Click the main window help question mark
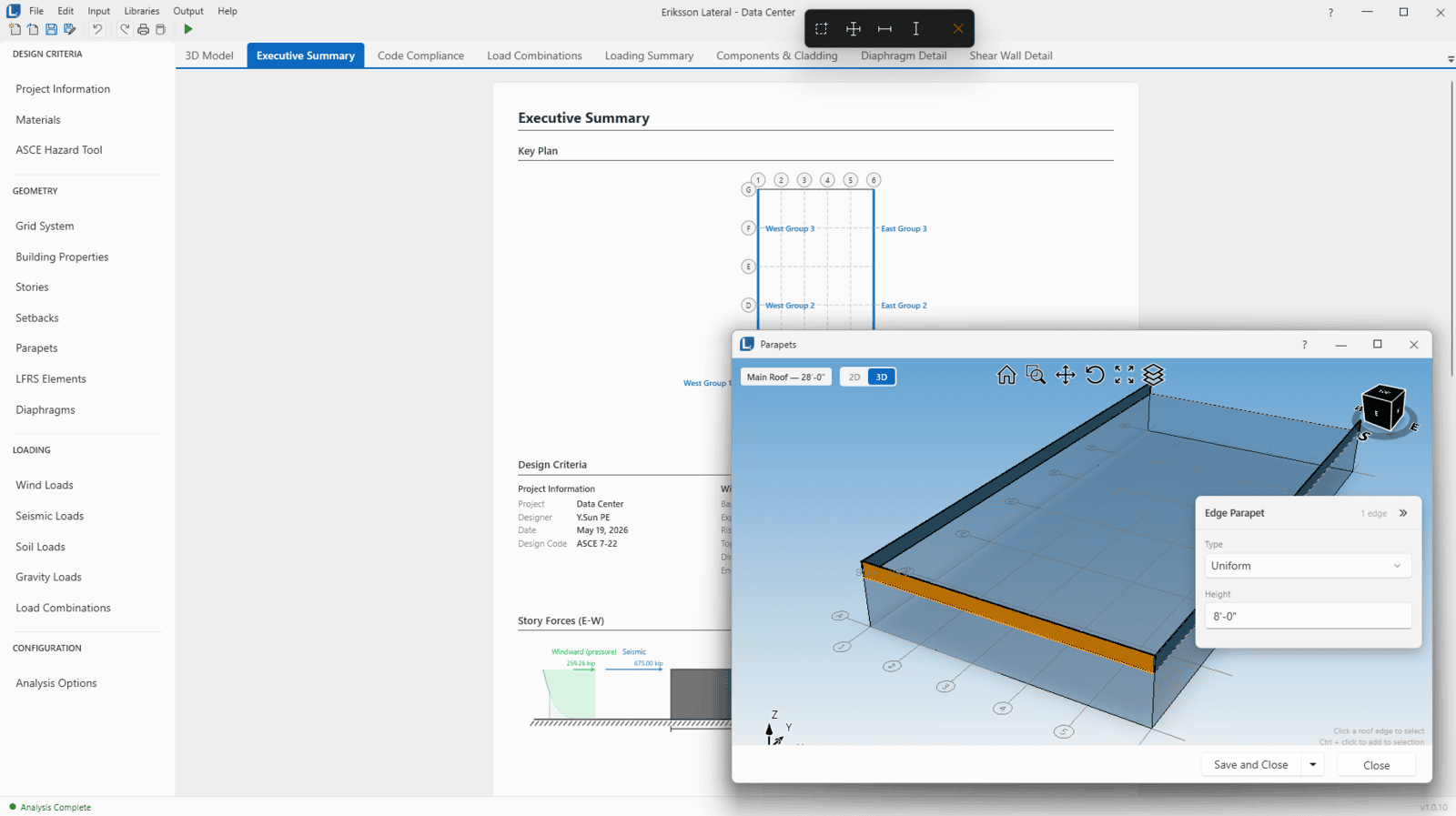1456x816 pixels. (1330, 13)
